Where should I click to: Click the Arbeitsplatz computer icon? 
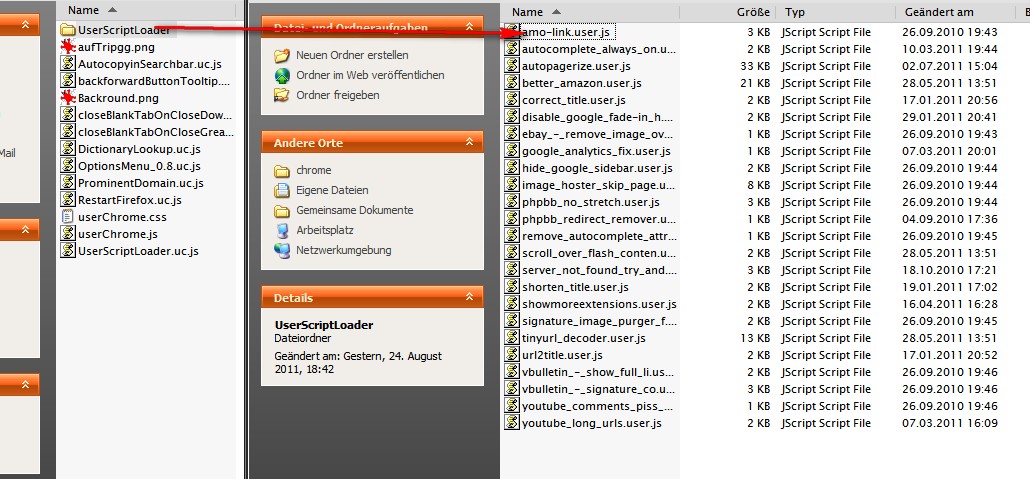(x=282, y=230)
